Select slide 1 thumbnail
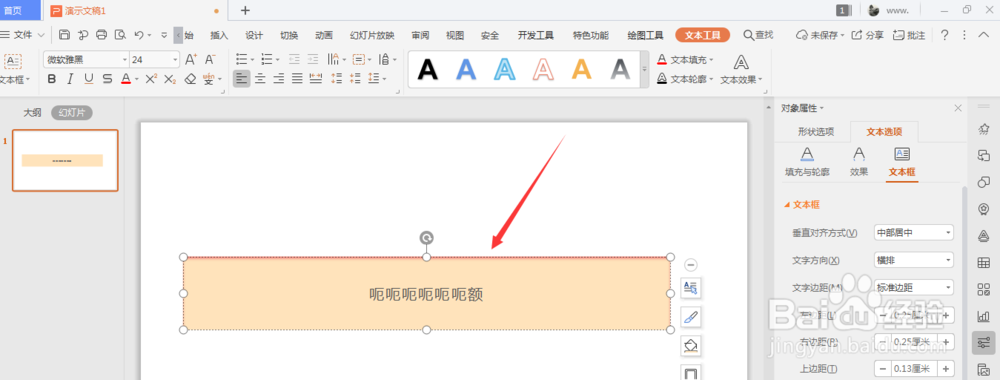This screenshot has width=1000, height=380. point(65,160)
